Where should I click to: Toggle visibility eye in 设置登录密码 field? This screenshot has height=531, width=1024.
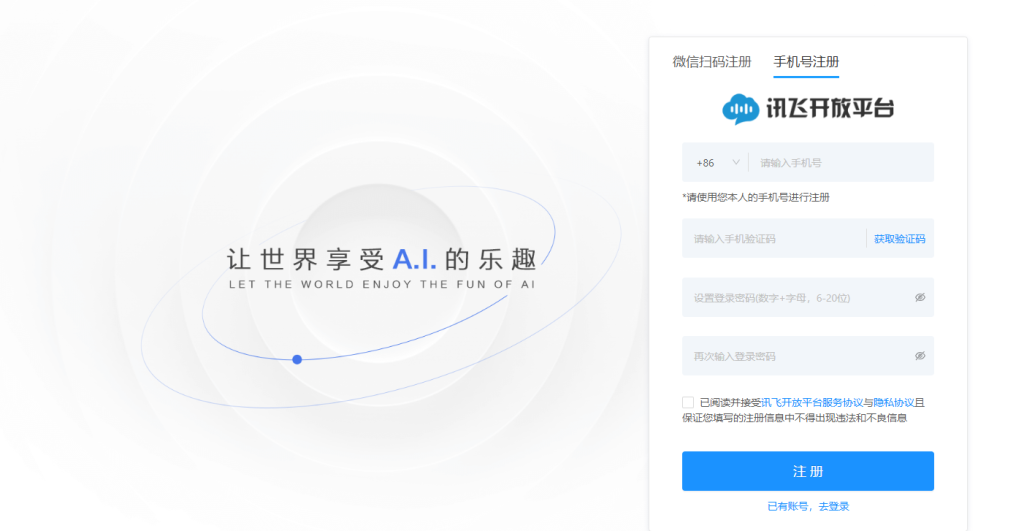coord(920,297)
